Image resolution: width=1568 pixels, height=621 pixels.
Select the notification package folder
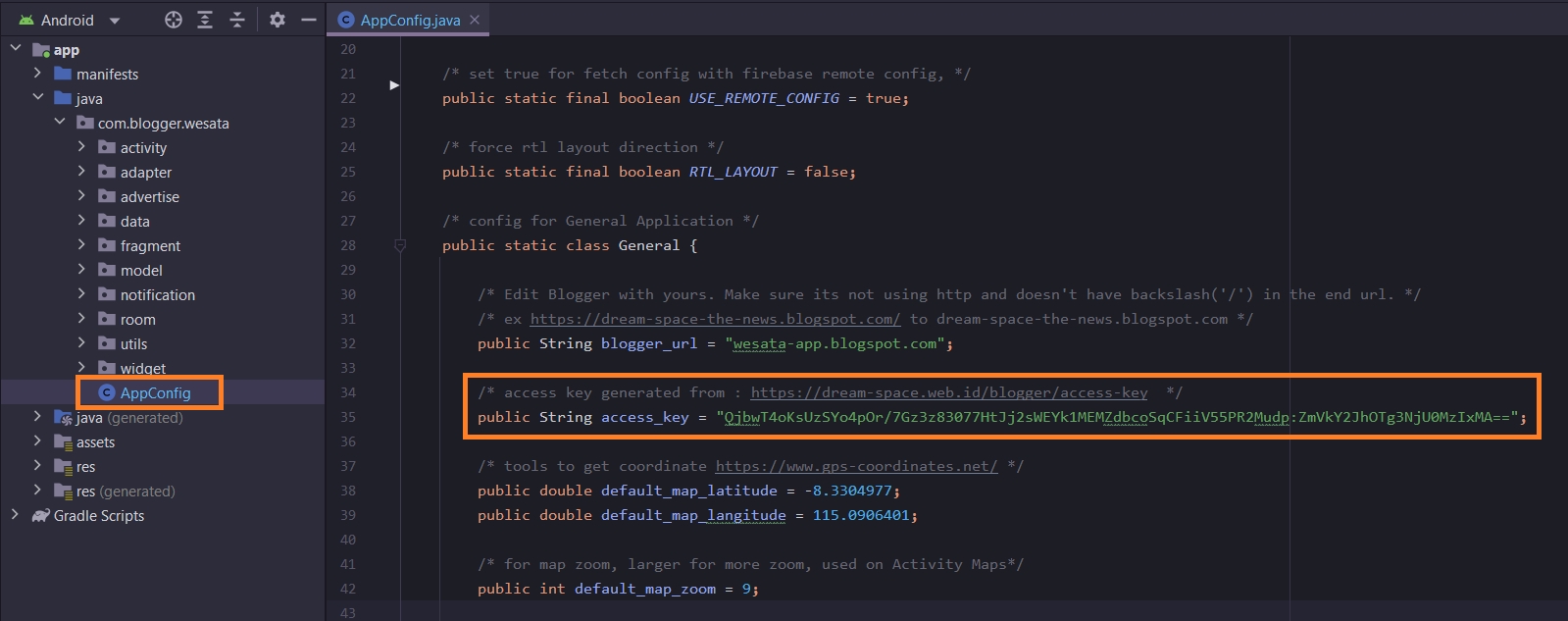(x=157, y=295)
